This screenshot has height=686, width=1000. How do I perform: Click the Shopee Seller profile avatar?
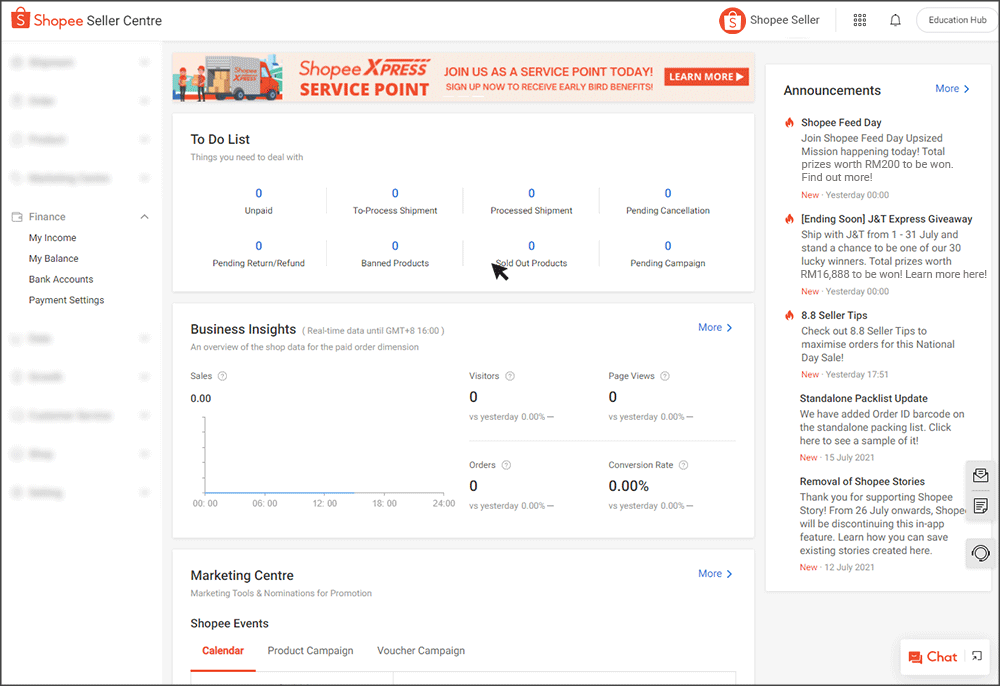(732, 20)
